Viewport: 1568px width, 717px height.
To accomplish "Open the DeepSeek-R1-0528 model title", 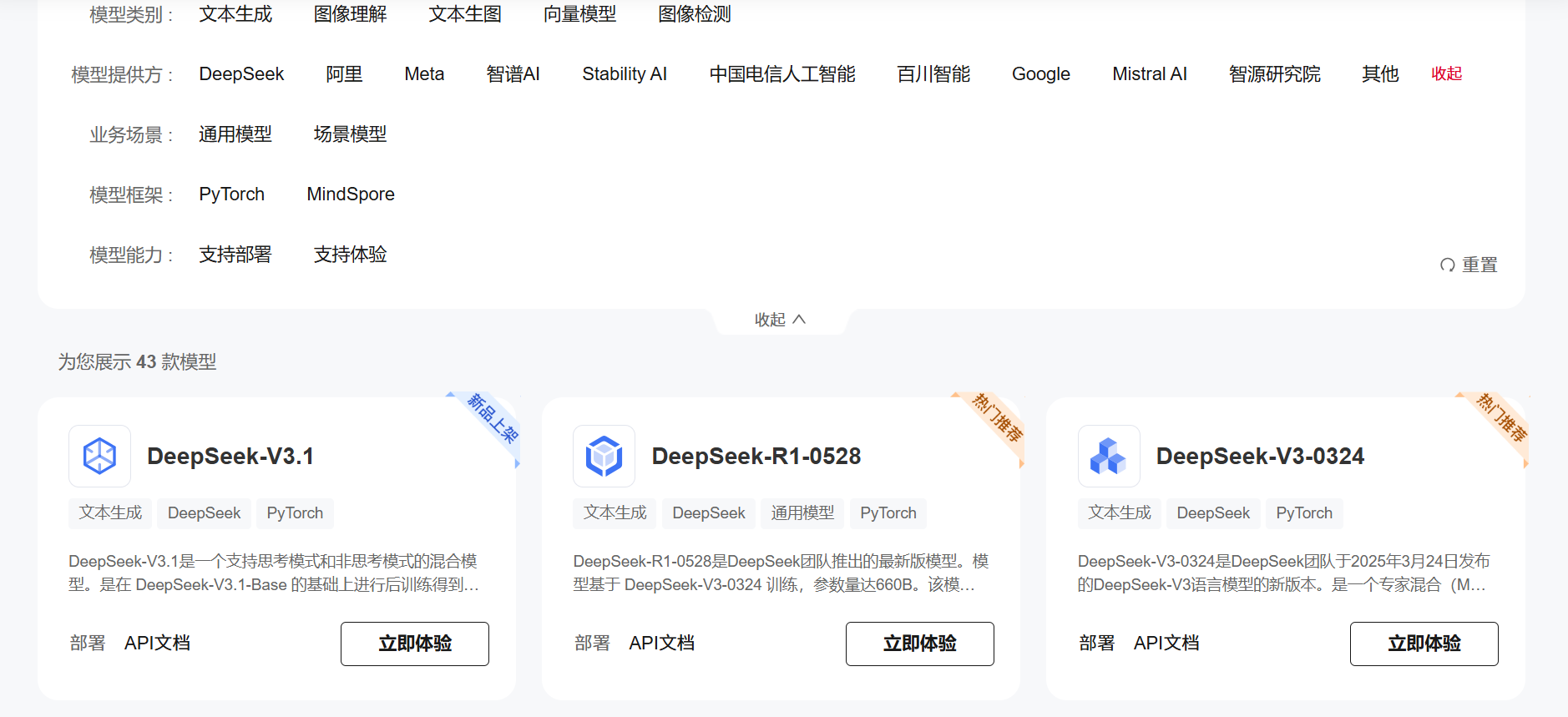I will pyautogui.click(x=756, y=457).
